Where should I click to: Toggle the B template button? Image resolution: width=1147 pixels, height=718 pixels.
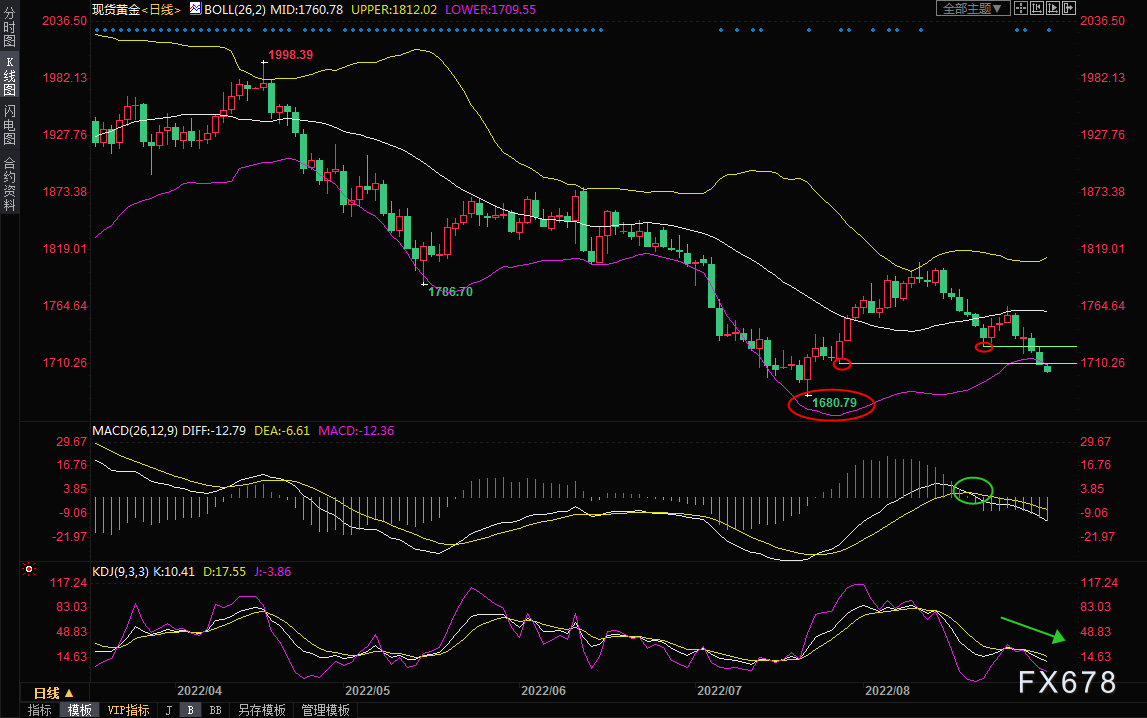pos(189,710)
